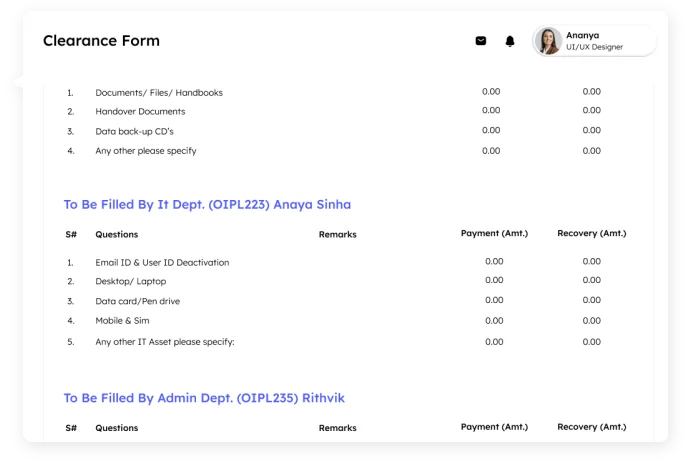The width and height of the screenshot is (685, 461).
Task: Click the Documents/ Files/ Handbooks row
Action: click(158, 92)
